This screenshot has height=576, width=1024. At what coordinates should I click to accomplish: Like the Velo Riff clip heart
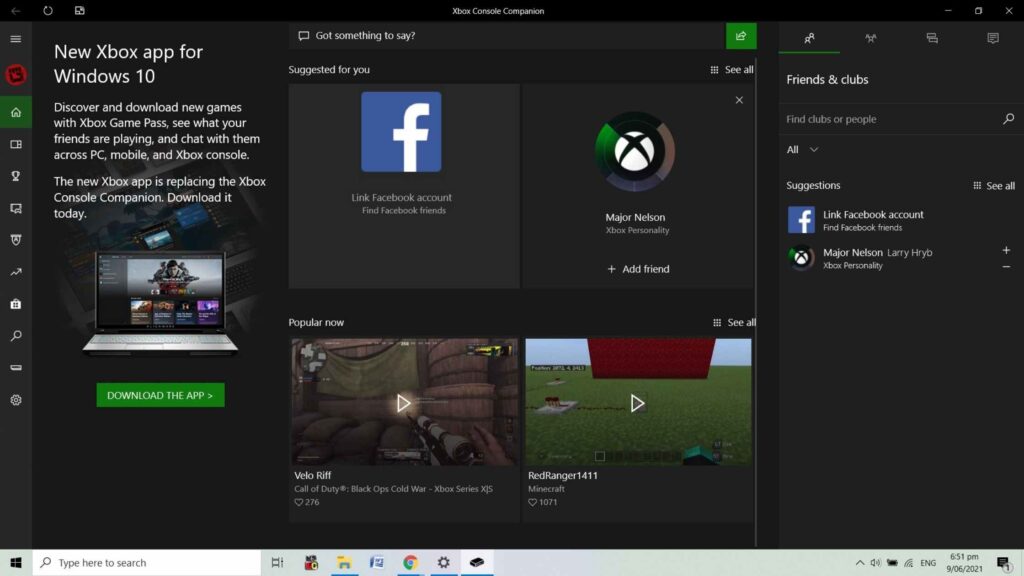pos(298,502)
